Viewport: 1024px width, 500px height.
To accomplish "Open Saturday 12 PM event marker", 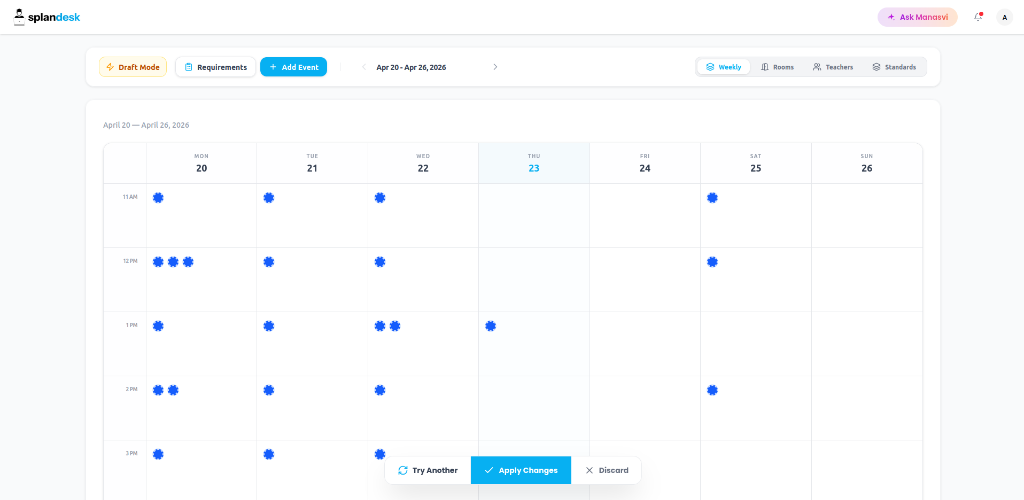I will click(712, 262).
